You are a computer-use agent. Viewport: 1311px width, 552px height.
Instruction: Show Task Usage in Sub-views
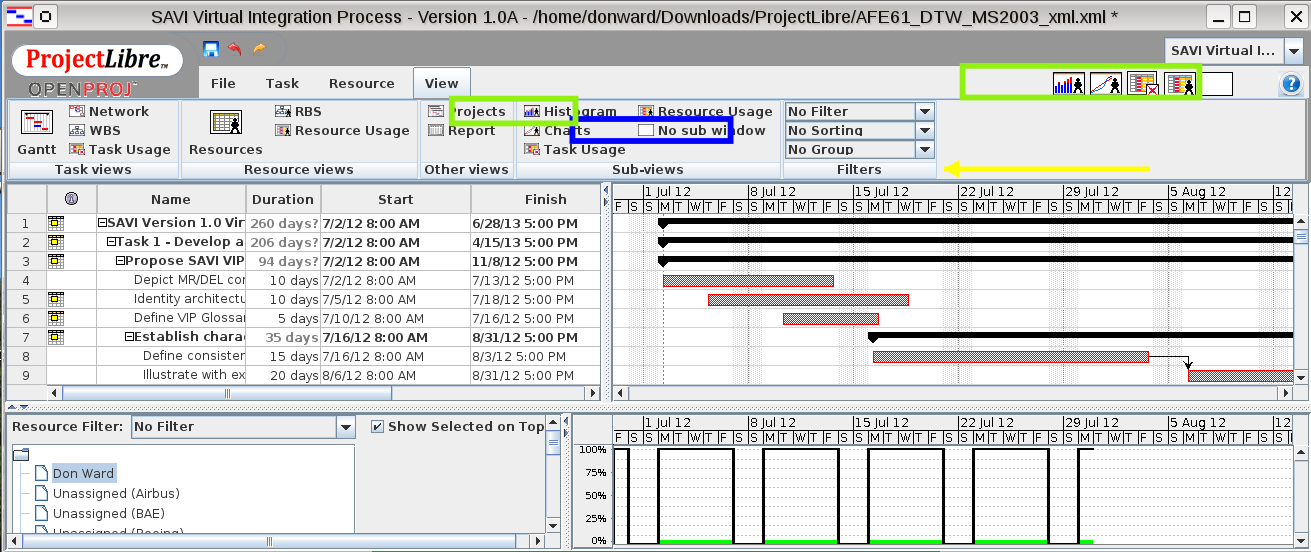tap(574, 149)
